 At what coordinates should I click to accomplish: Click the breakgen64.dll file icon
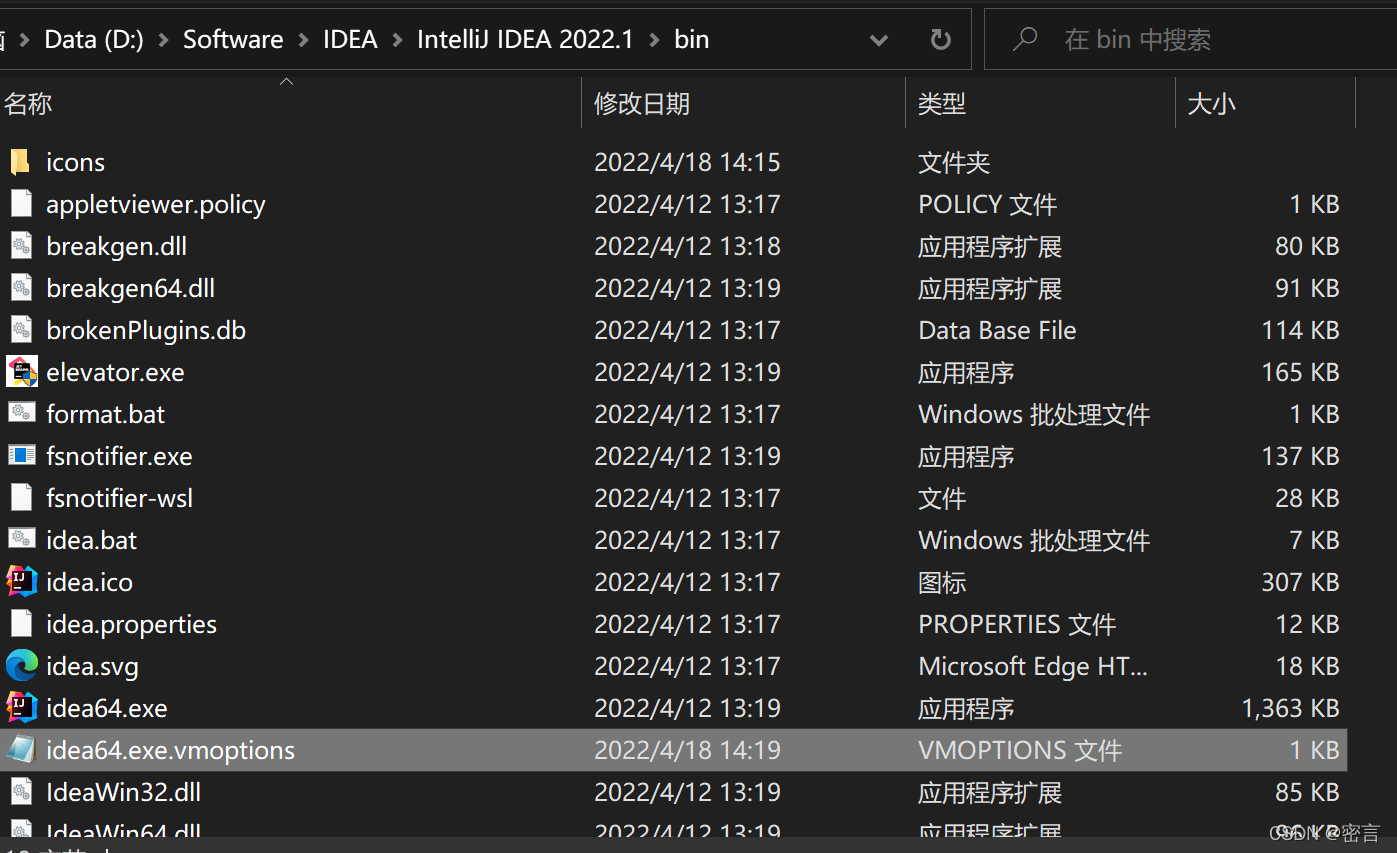click(21, 288)
